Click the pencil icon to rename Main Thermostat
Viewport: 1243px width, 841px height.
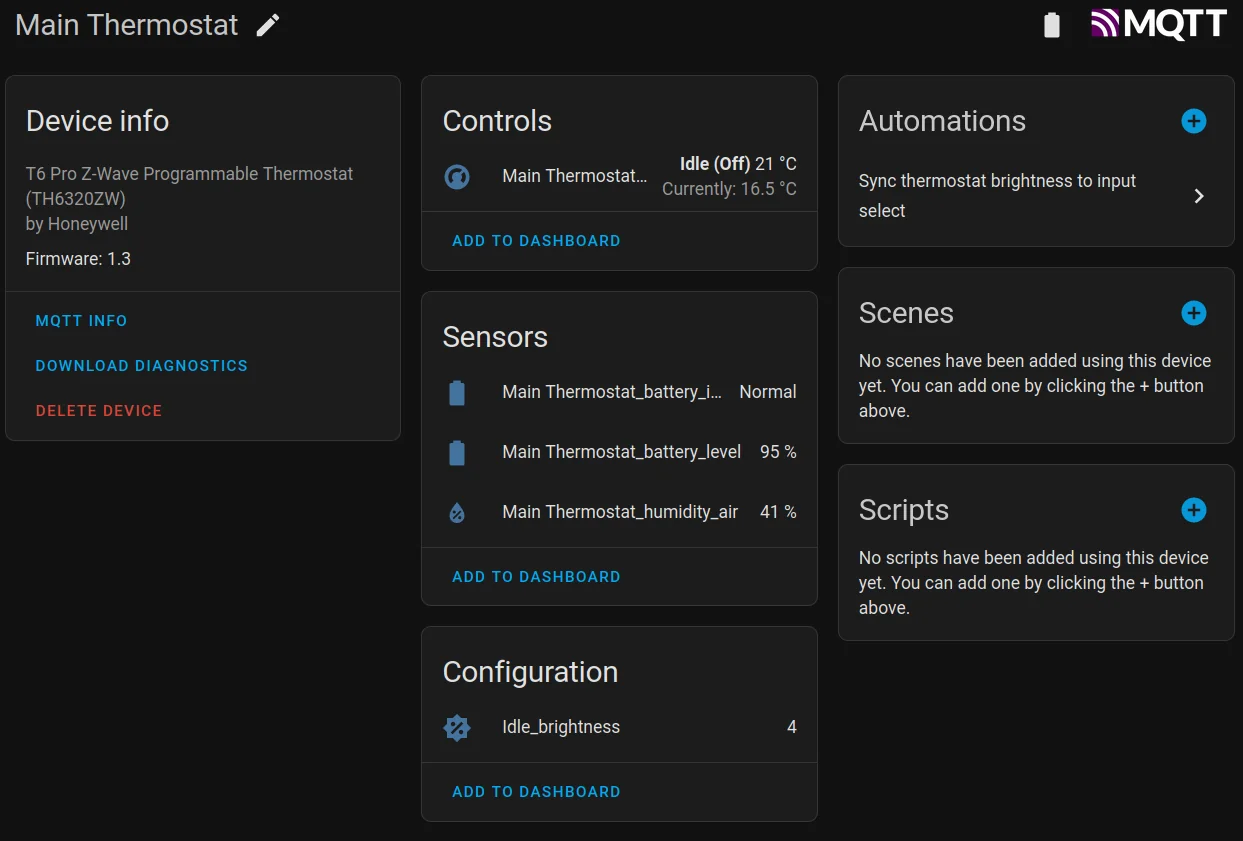point(267,24)
